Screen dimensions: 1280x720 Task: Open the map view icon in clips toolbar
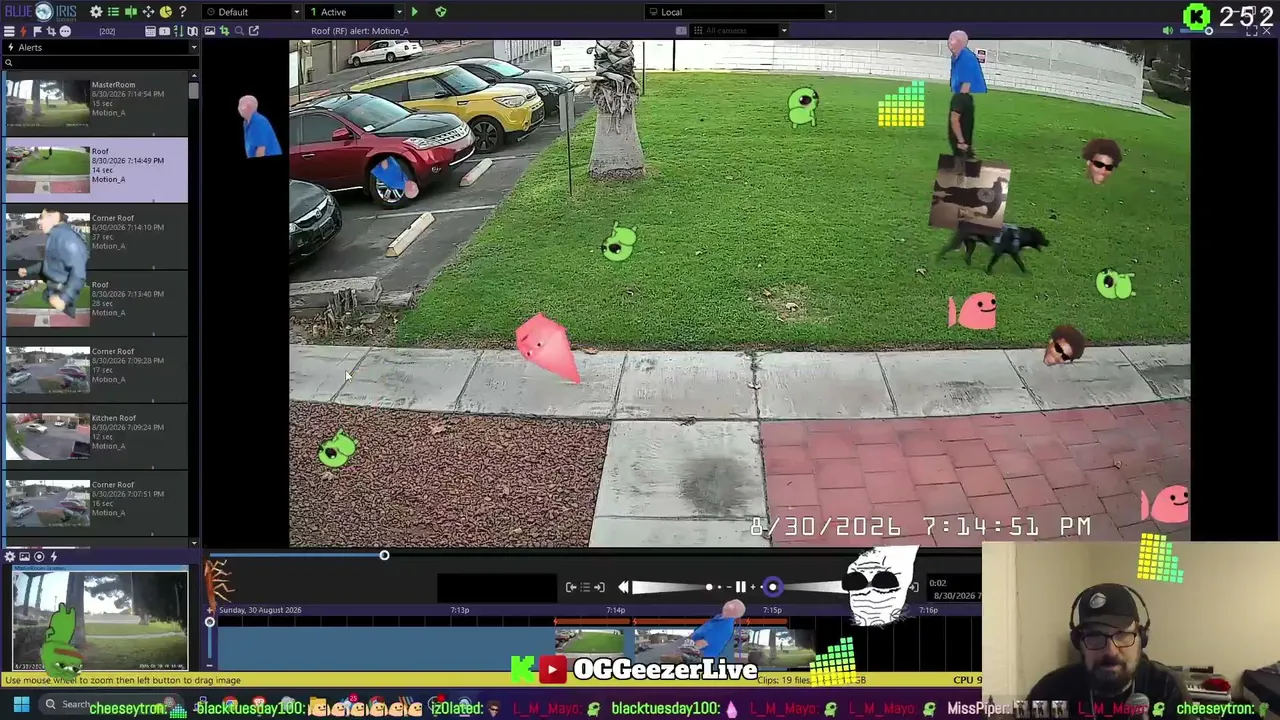(192, 31)
